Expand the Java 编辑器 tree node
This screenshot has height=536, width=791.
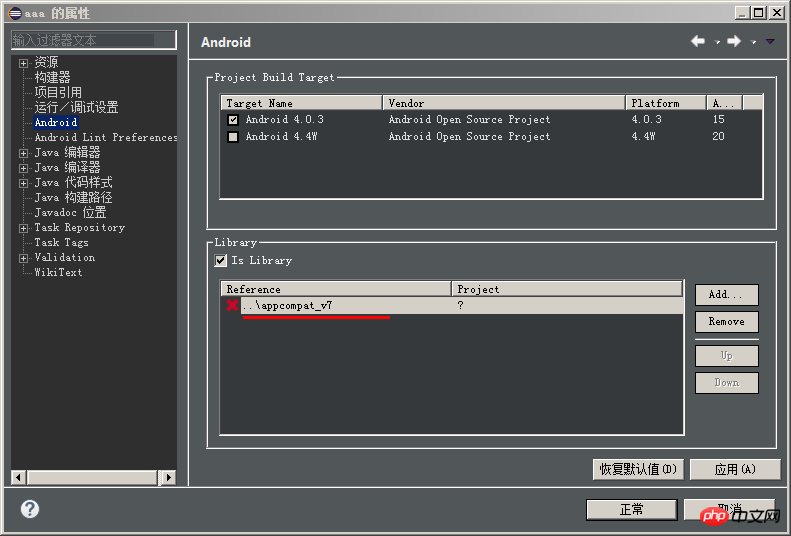(x=23, y=153)
